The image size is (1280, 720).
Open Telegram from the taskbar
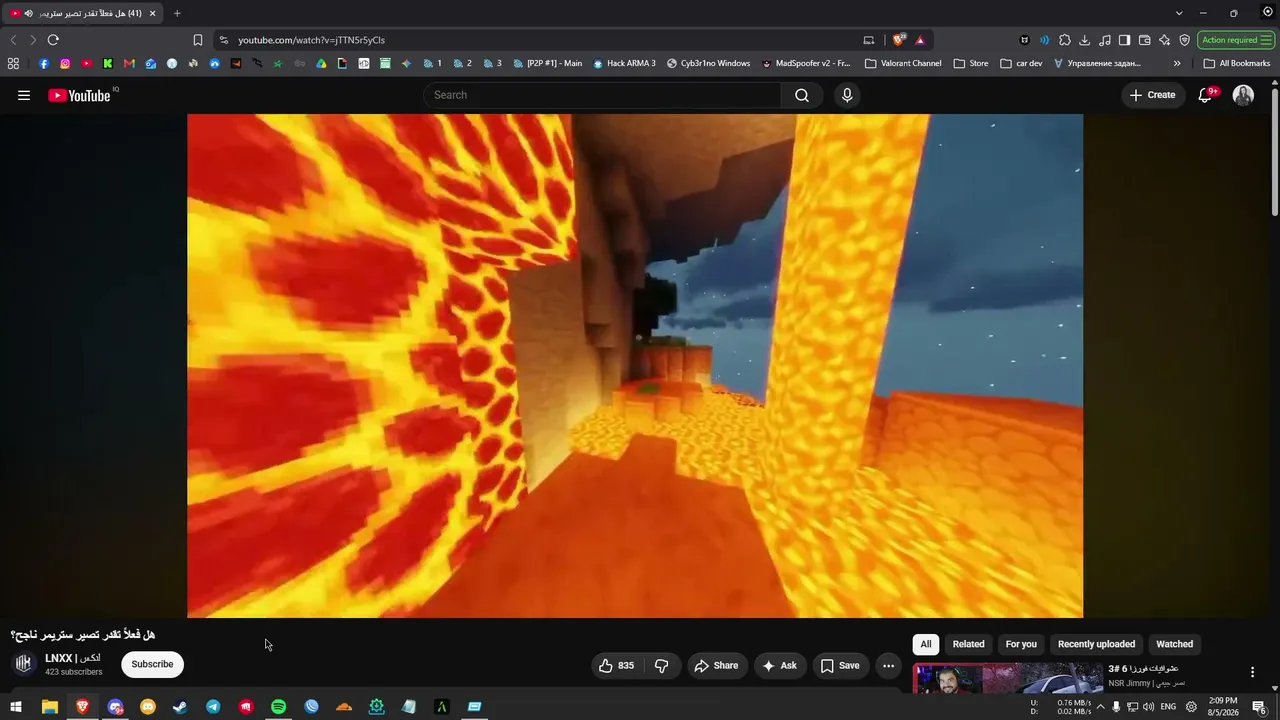[x=213, y=707]
